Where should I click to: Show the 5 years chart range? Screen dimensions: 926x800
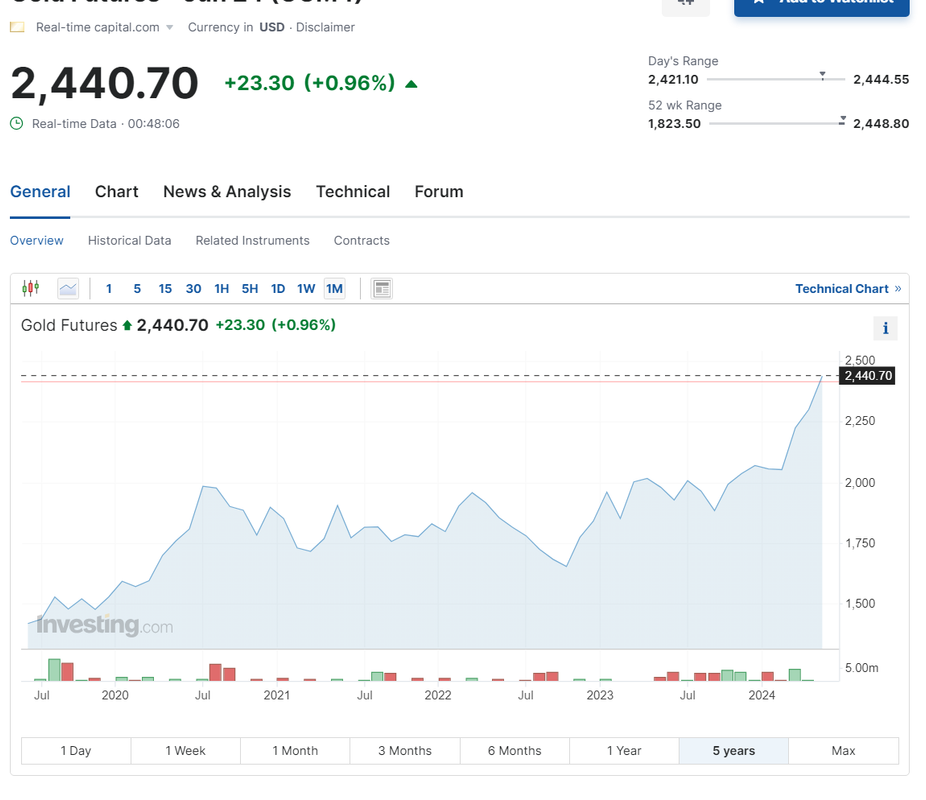pyautogui.click(x=733, y=750)
